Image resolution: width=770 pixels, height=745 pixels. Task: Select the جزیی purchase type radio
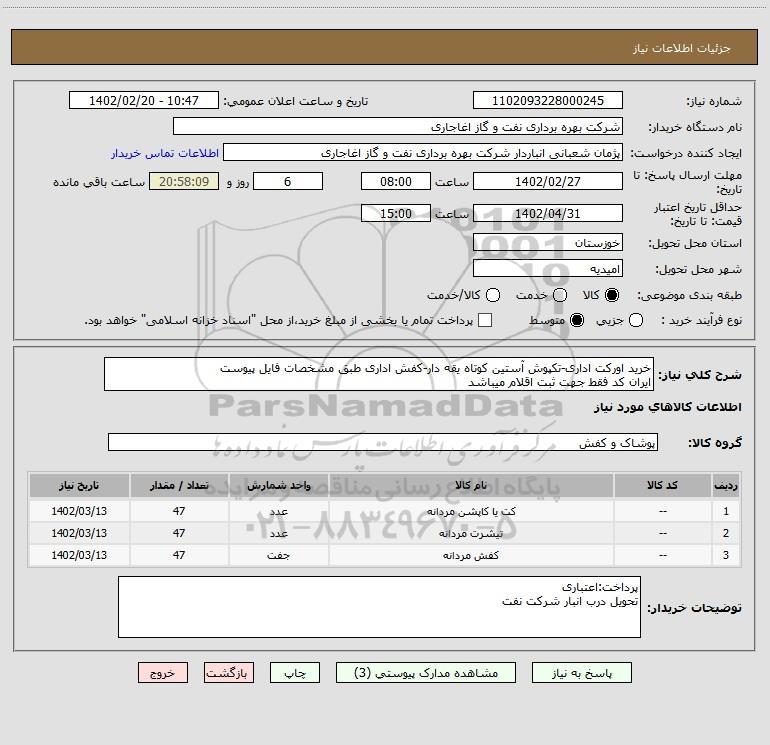point(635,320)
